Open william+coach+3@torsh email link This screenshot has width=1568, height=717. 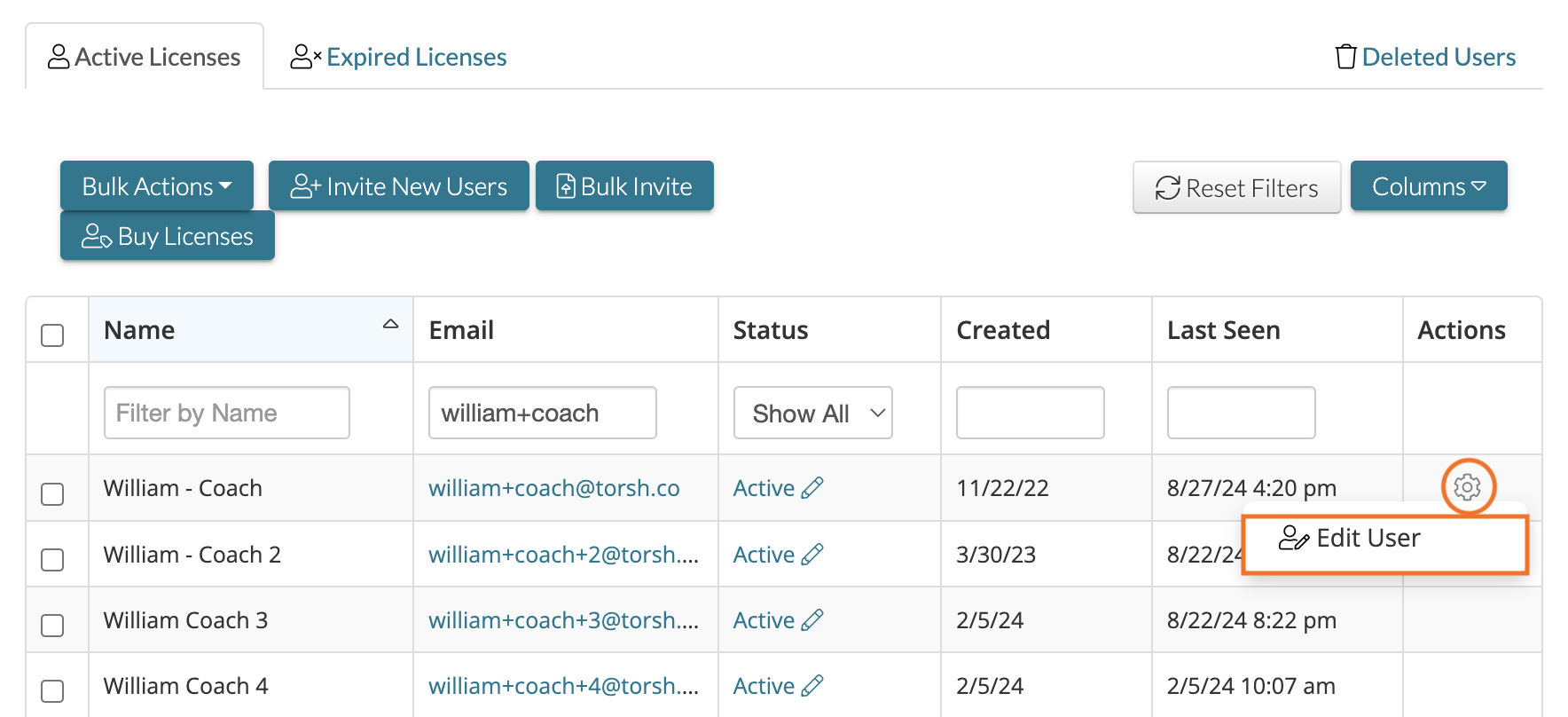click(564, 620)
